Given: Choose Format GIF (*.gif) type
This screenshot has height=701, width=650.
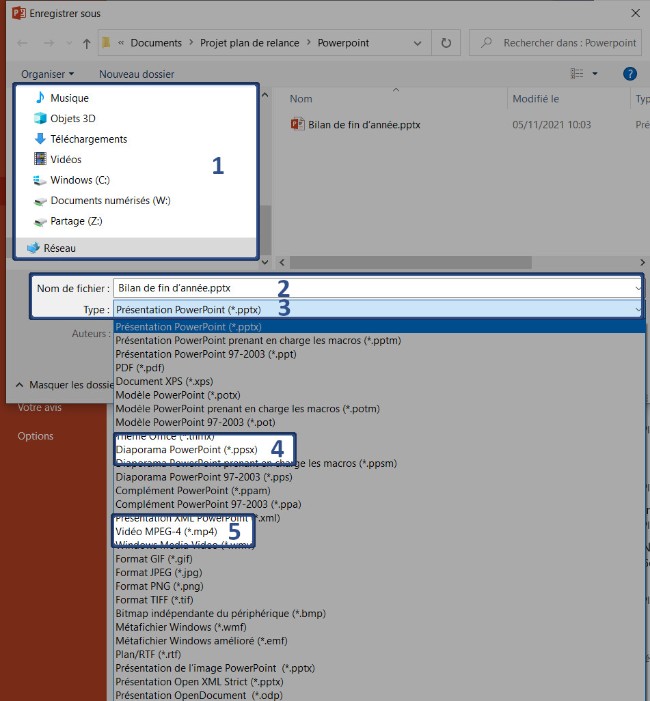Looking at the screenshot, I should [154, 559].
